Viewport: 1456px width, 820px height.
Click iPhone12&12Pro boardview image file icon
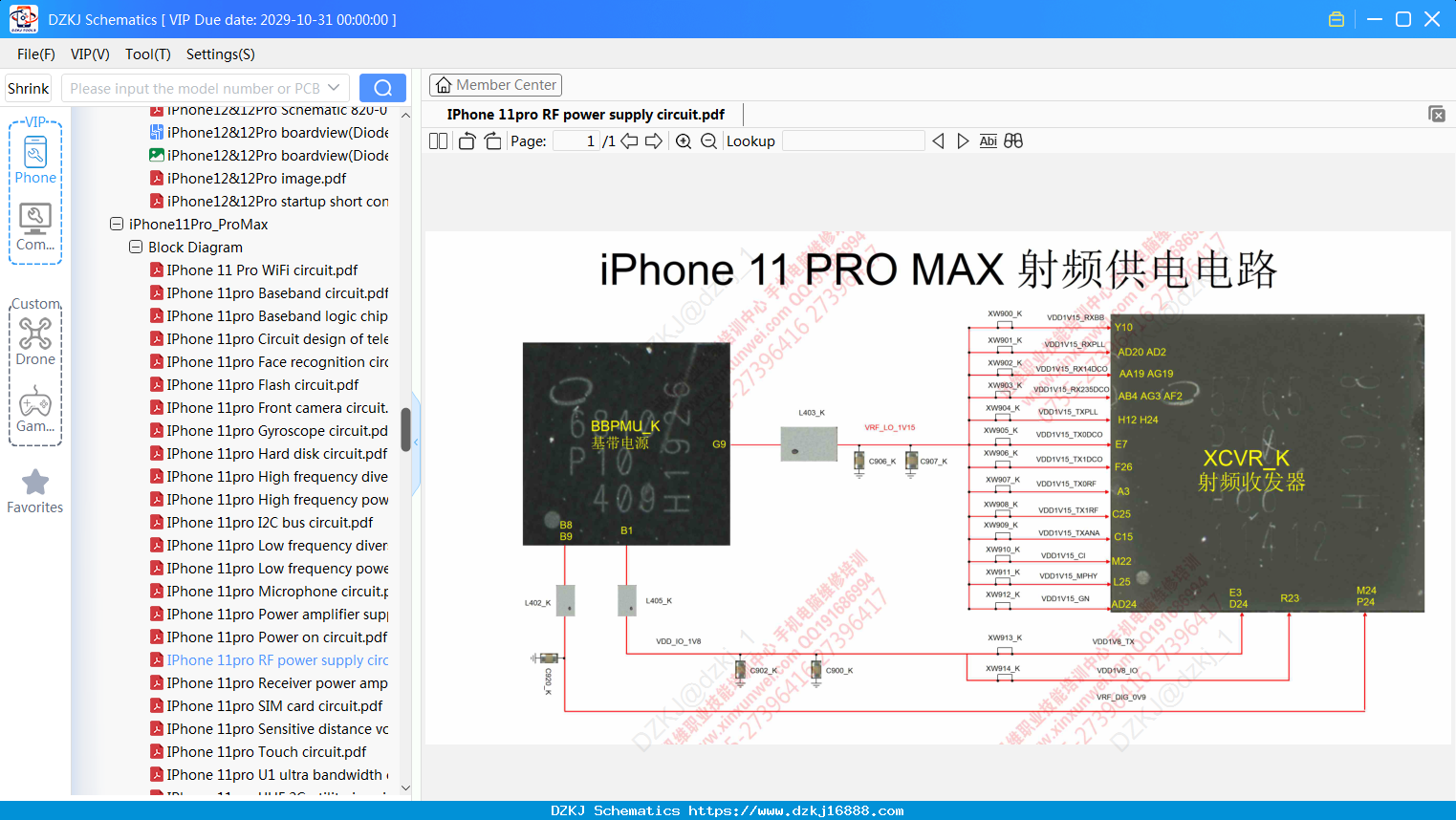coord(157,156)
